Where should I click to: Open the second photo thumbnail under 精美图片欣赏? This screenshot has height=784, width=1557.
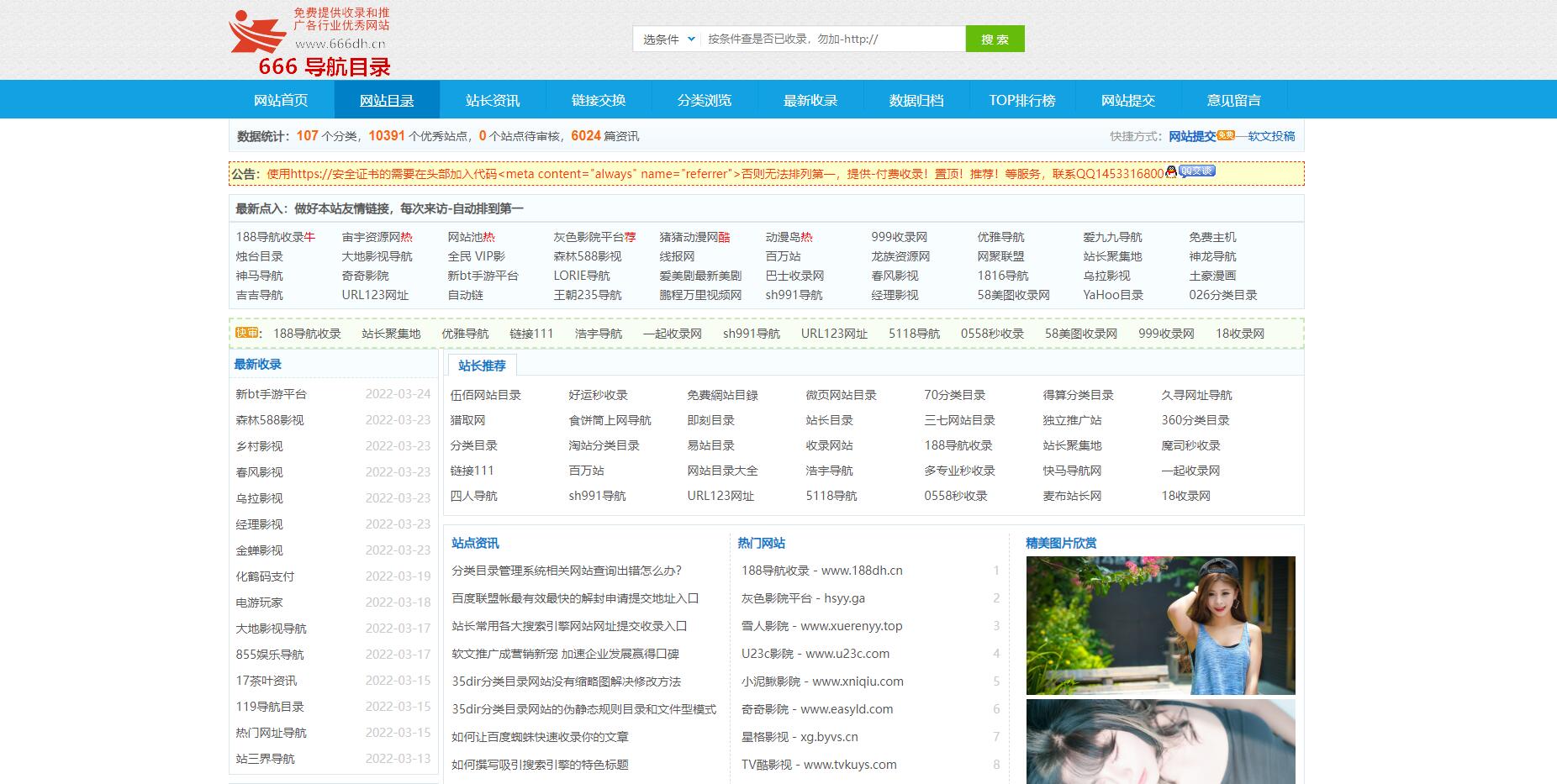tap(1160, 742)
